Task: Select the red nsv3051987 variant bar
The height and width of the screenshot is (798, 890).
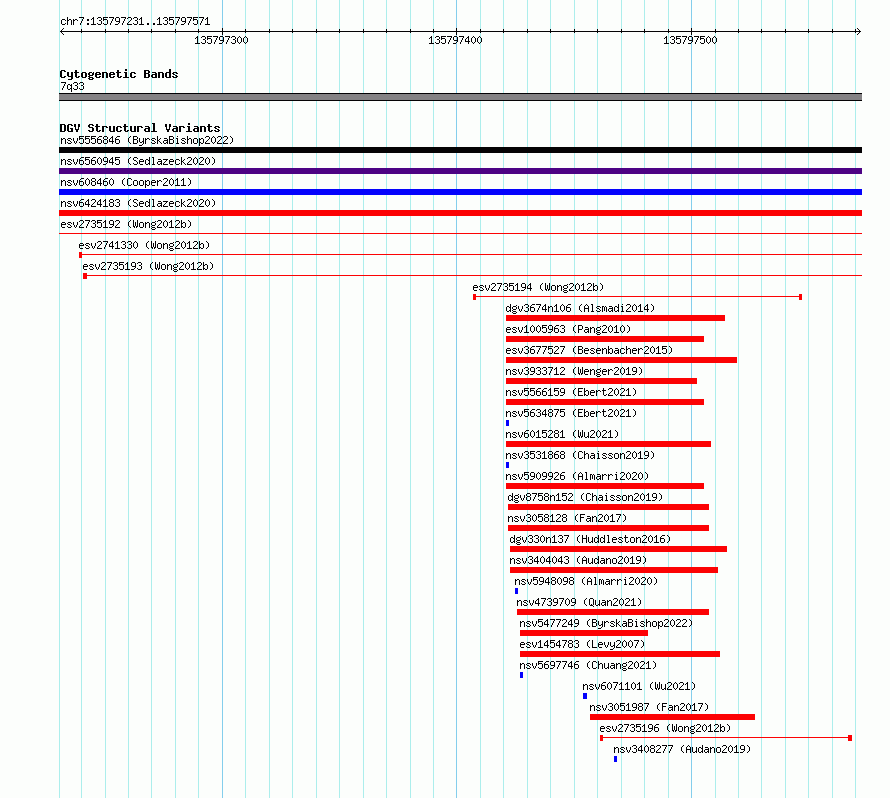Action: [x=673, y=717]
